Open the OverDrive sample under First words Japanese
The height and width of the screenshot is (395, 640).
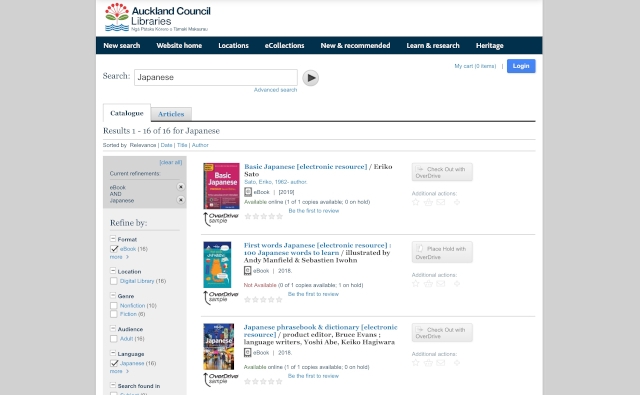point(221,297)
